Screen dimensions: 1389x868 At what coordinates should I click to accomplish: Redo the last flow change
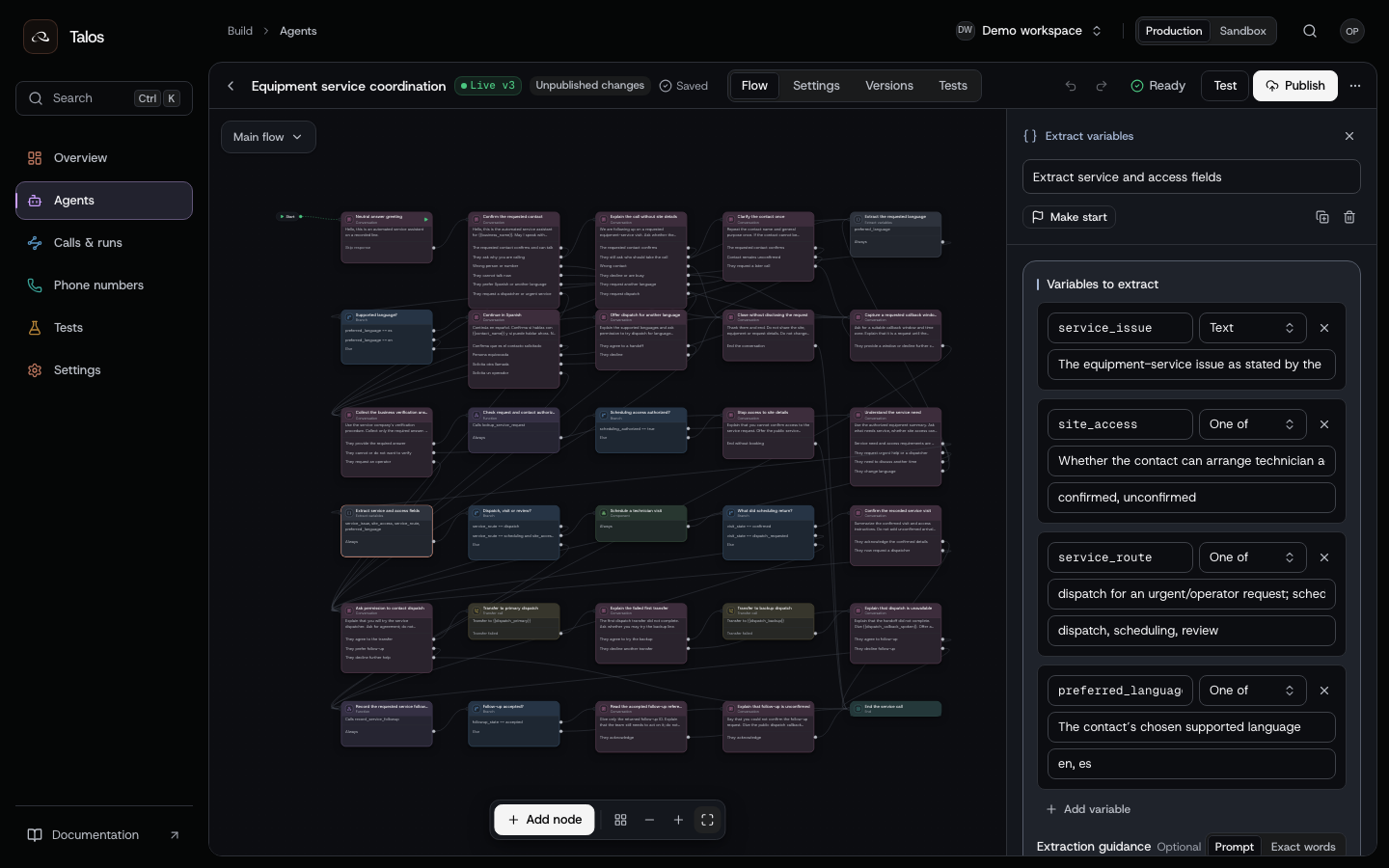[x=1102, y=86]
